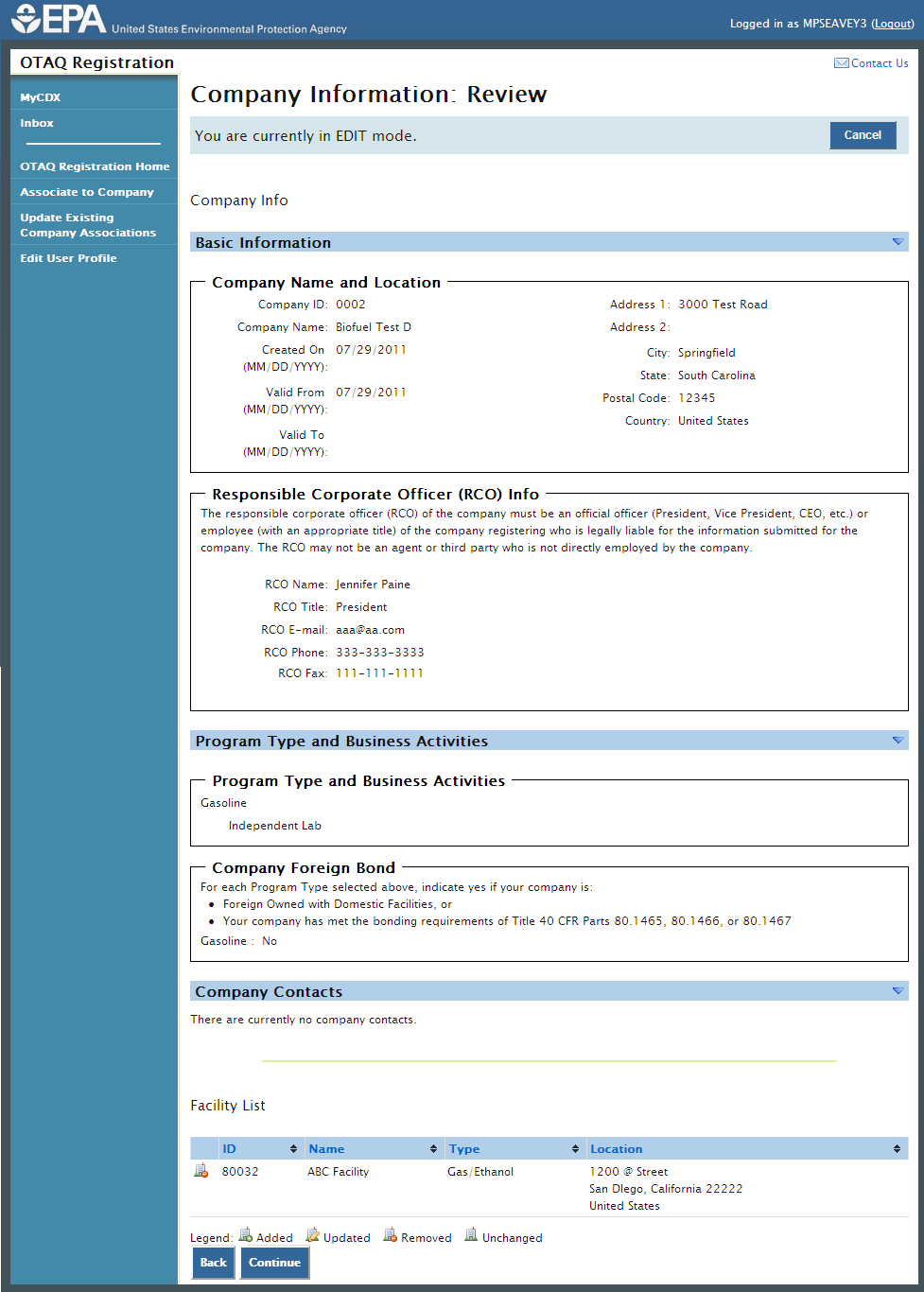Click State value South Carolina
Screen dimensions: 924x1292
pos(717,375)
